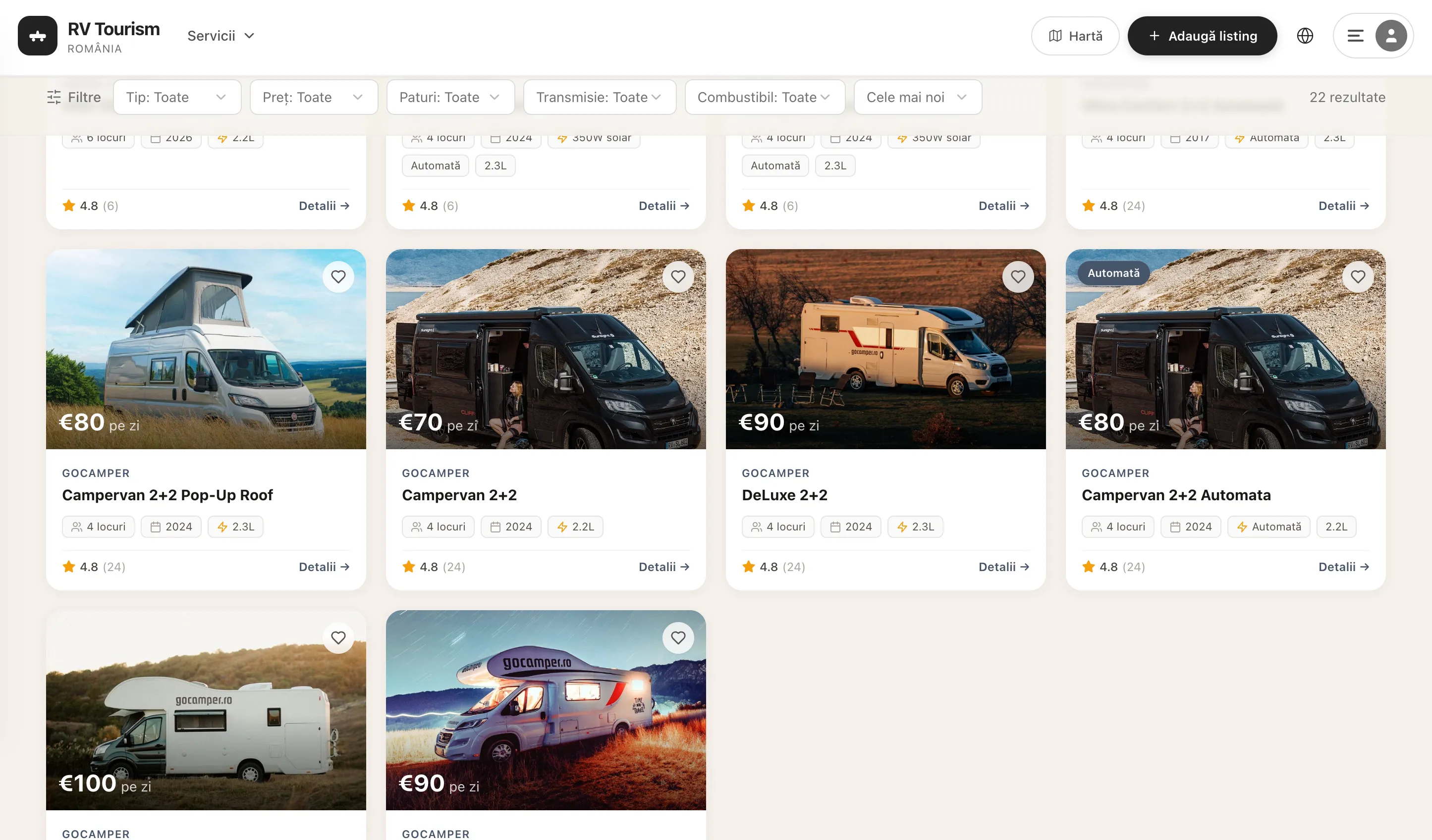The height and width of the screenshot is (840, 1432).
Task: Click the RV Tourism logo icon
Action: [38, 35]
